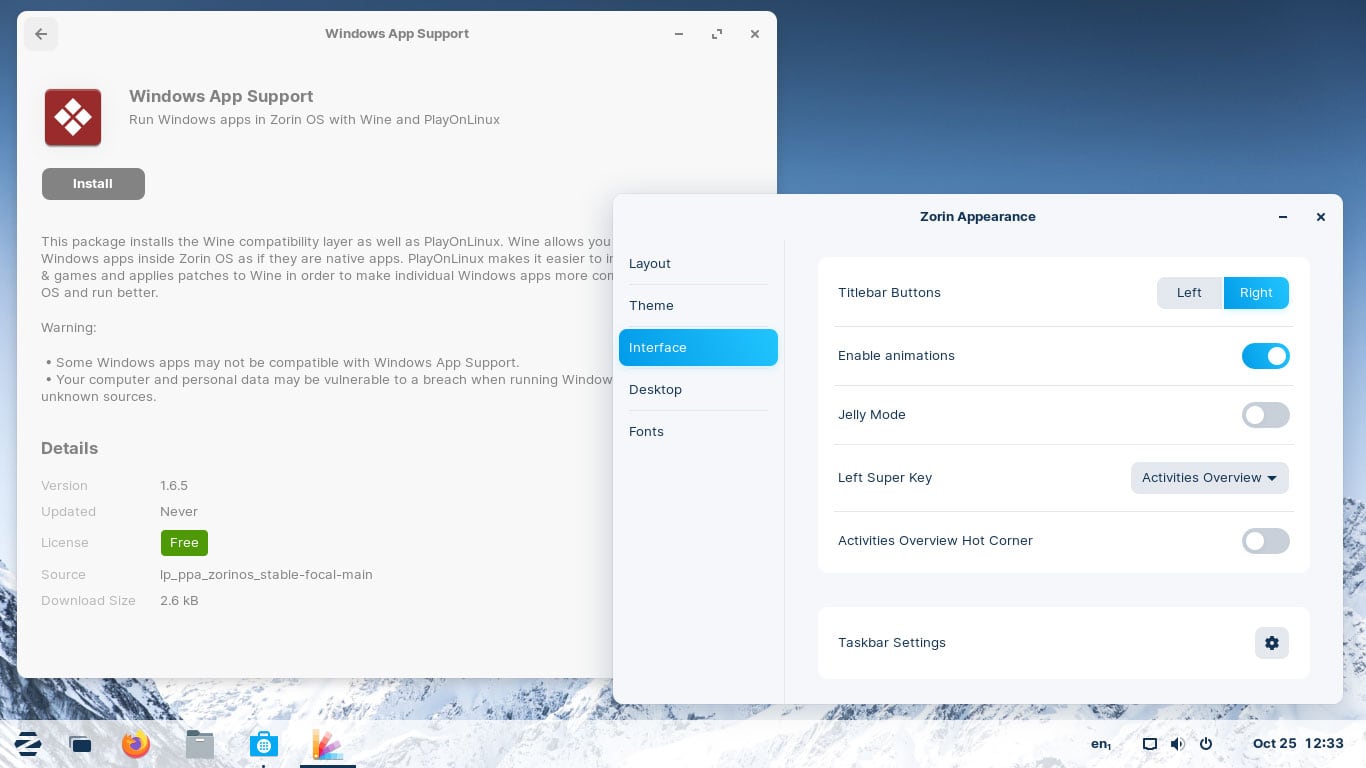Enable Activities Overview Hot Corner
This screenshot has height=768, width=1366.
pos(1265,541)
